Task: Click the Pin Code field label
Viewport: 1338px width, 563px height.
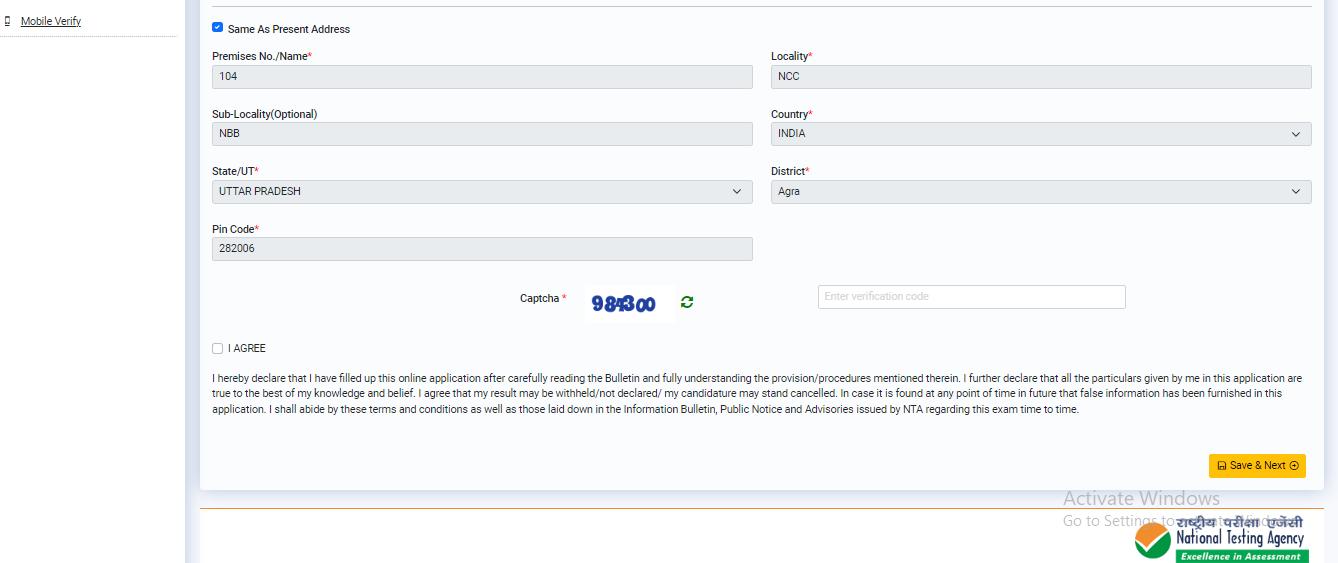Action: (x=234, y=230)
